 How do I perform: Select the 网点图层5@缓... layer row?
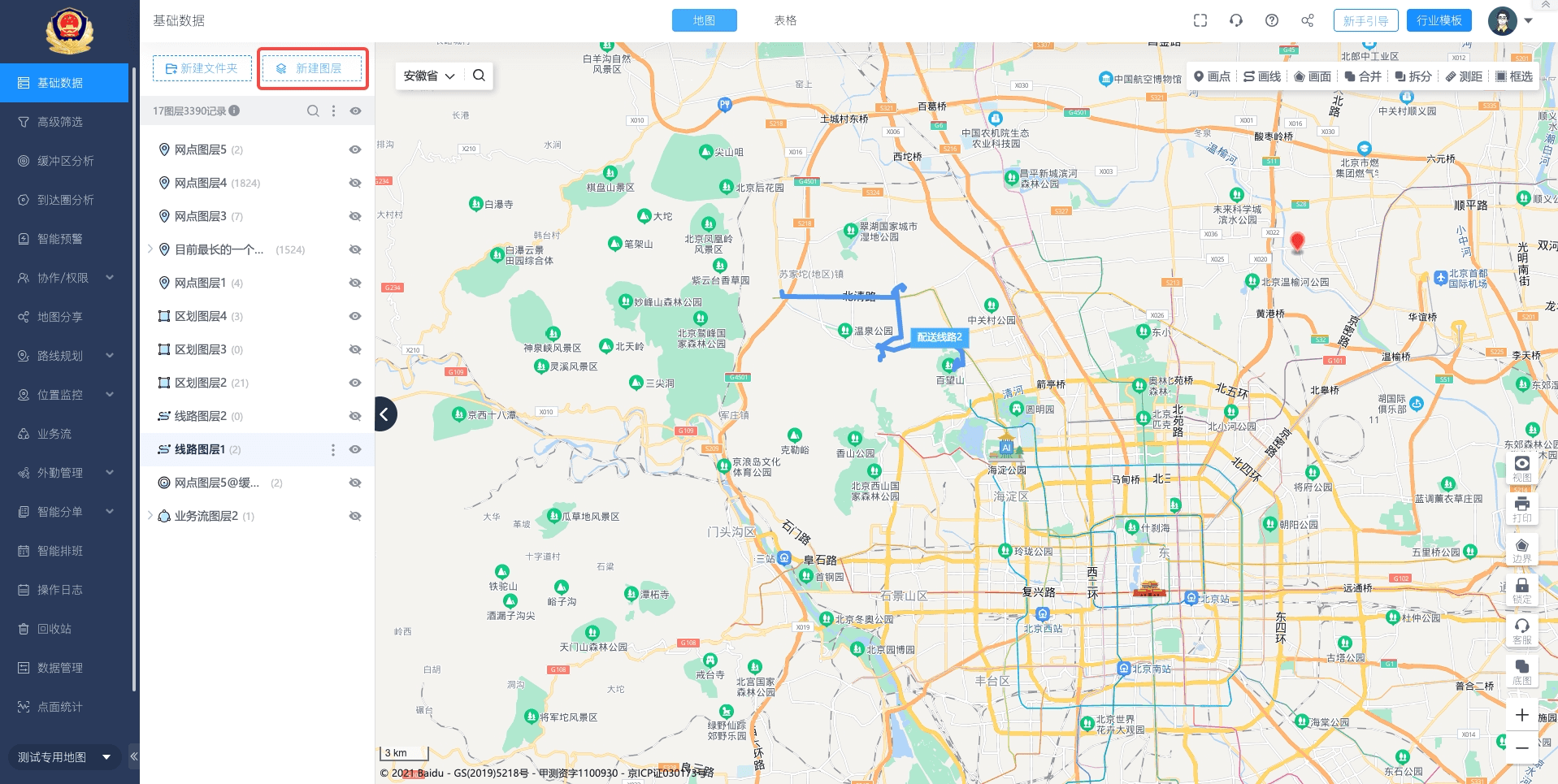pyautogui.click(x=257, y=483)
